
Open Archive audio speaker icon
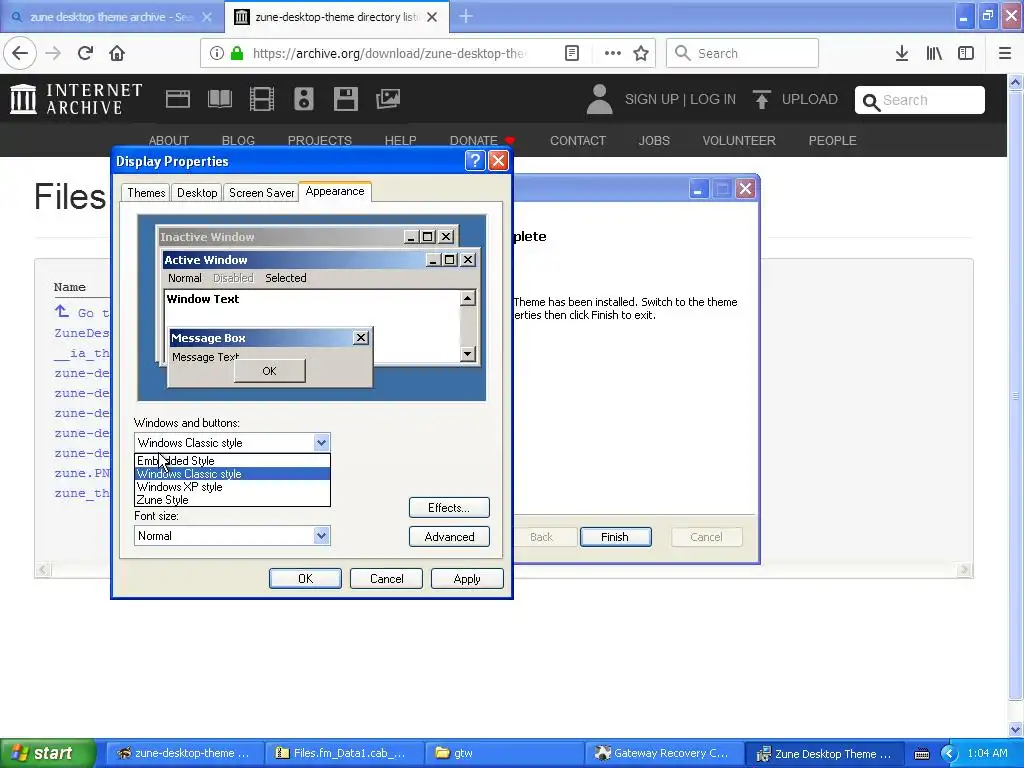[x=304, y=99]
